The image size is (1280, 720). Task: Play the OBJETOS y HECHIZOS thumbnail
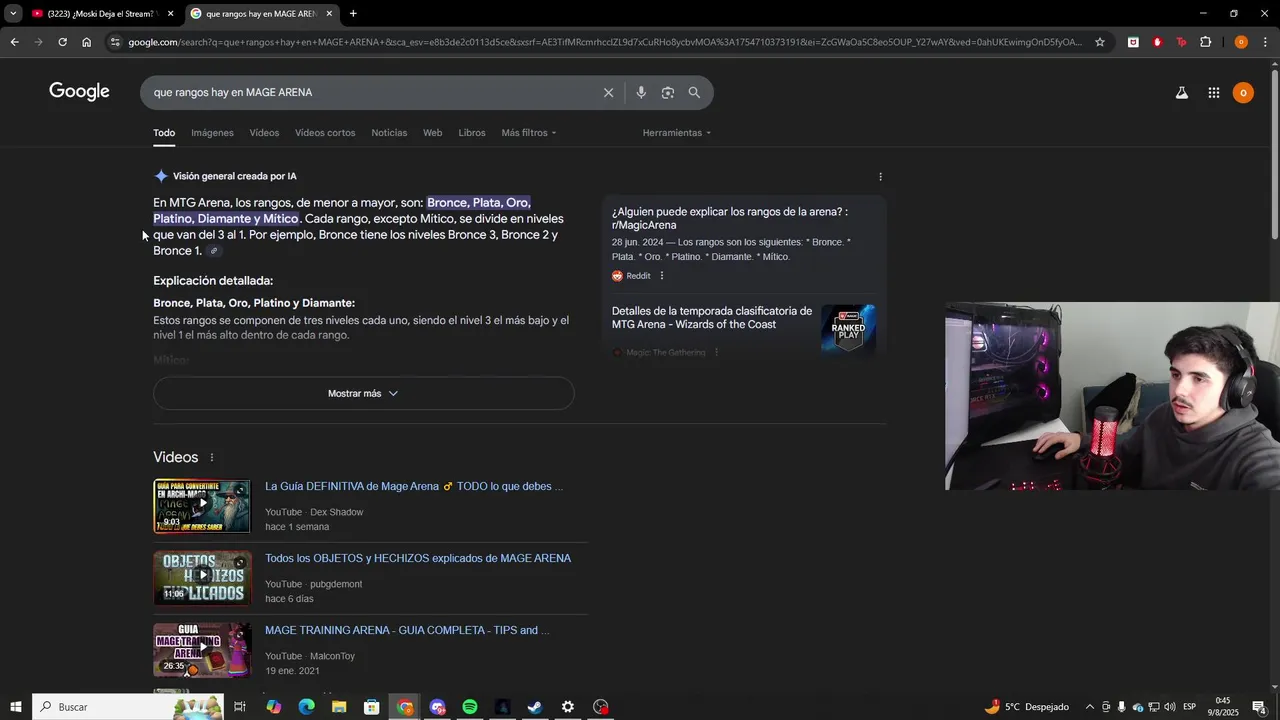click(202, 578)
